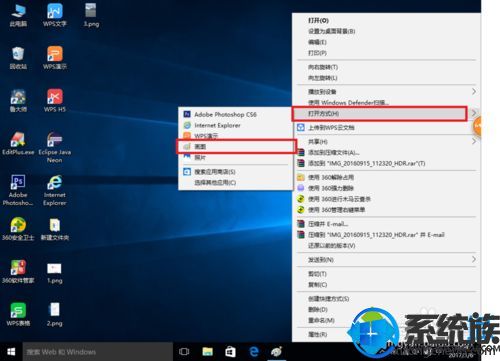
Task: Choose 向右旋转(T) to rotate right
Action: (387, 67)
